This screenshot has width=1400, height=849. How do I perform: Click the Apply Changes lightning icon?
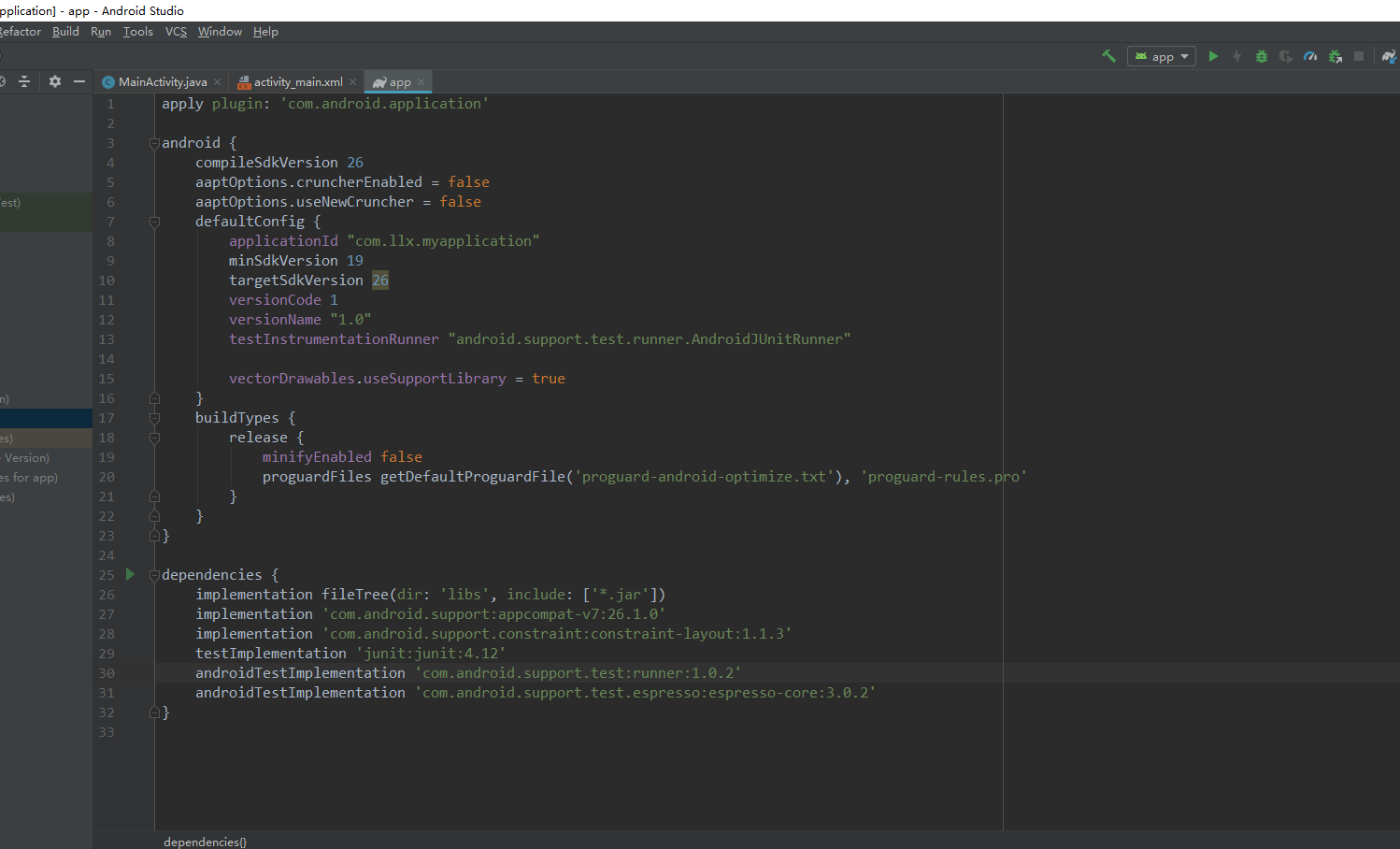[1236, 56]
